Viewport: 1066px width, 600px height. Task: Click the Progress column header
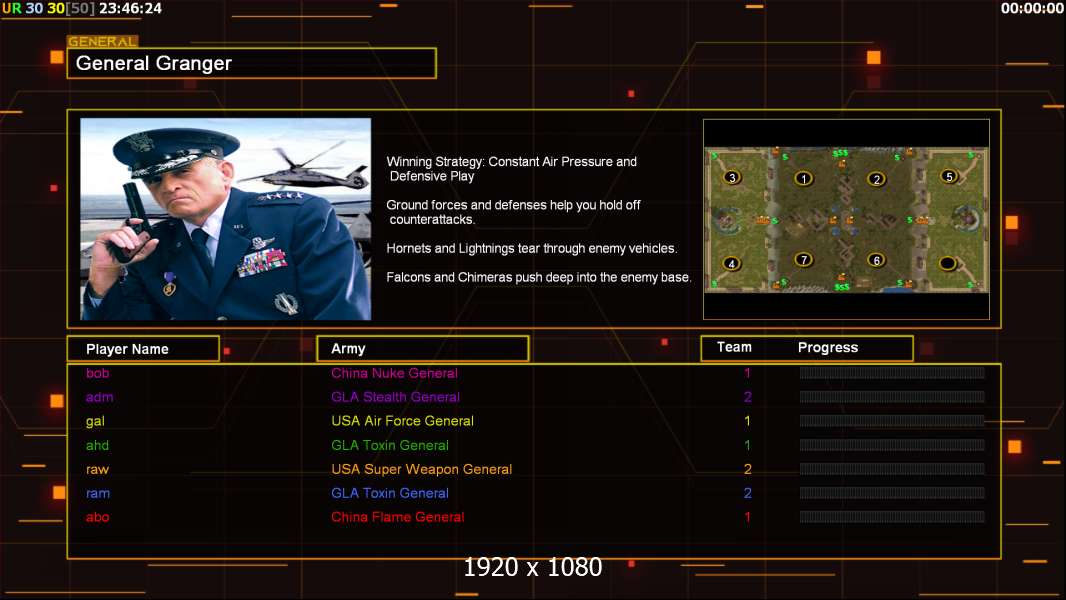click(x=827, y=347)
